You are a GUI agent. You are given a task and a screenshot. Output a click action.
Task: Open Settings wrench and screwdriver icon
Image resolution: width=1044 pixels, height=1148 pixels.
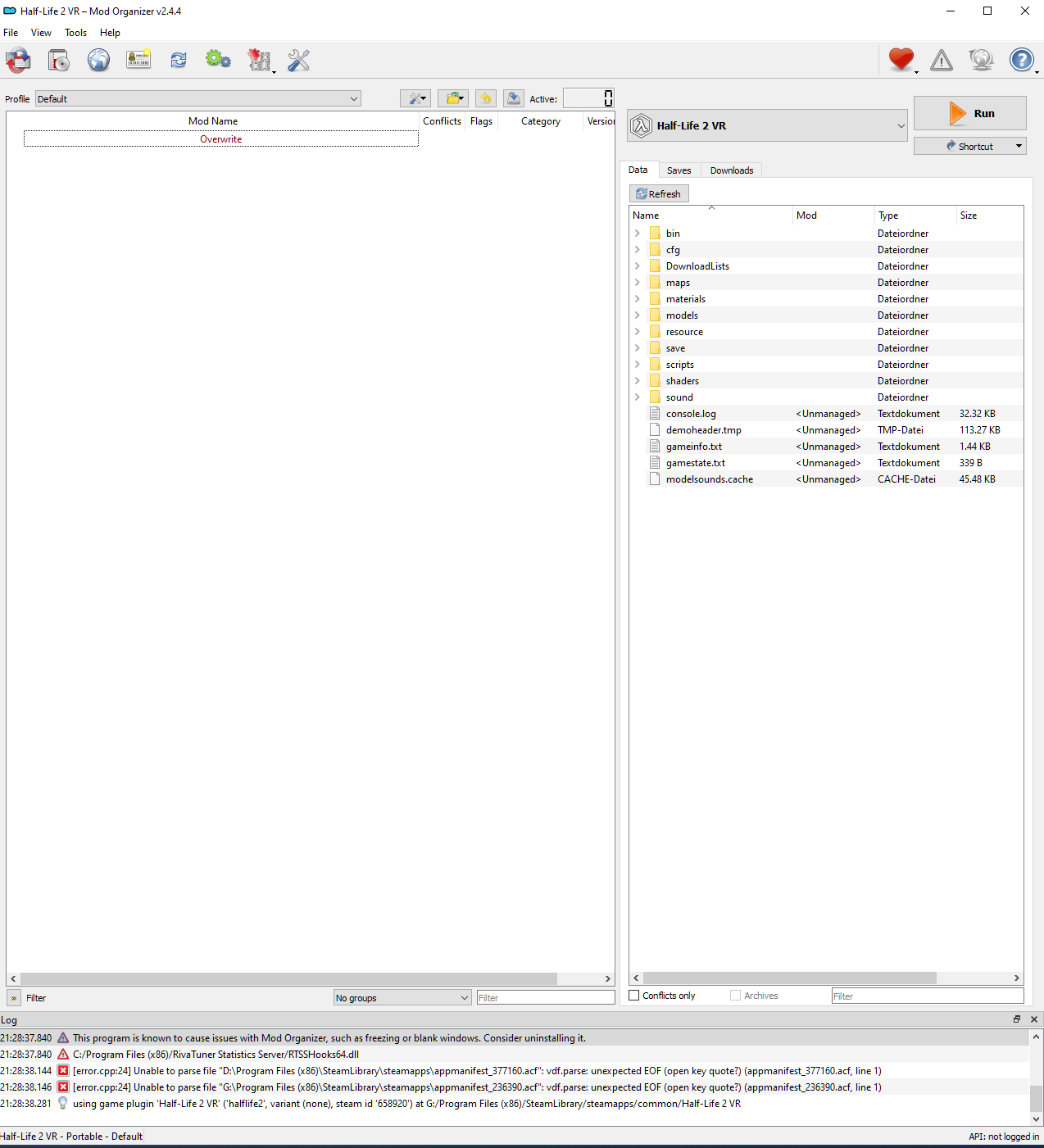[299, 60]
